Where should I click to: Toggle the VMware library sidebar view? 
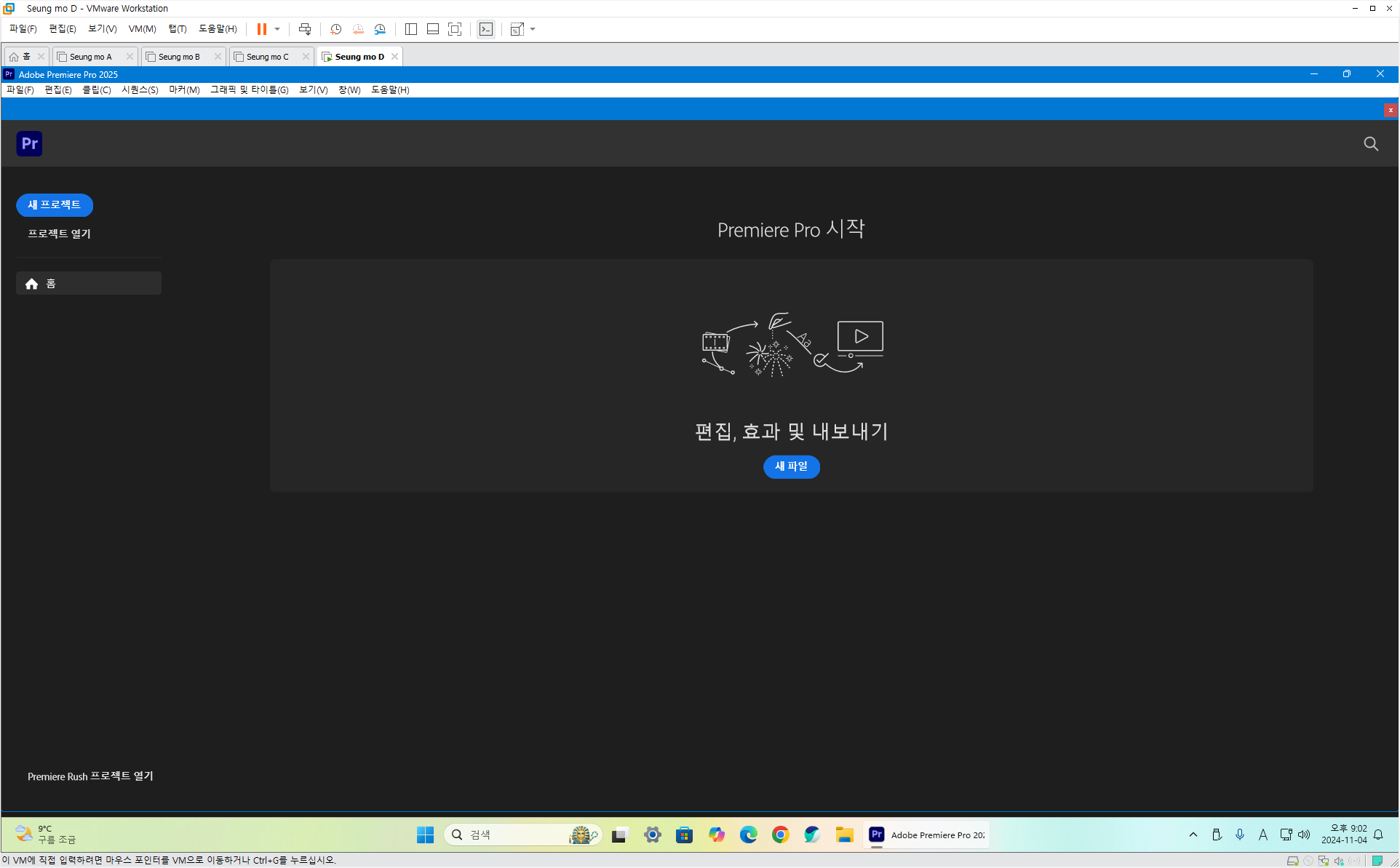411,29
